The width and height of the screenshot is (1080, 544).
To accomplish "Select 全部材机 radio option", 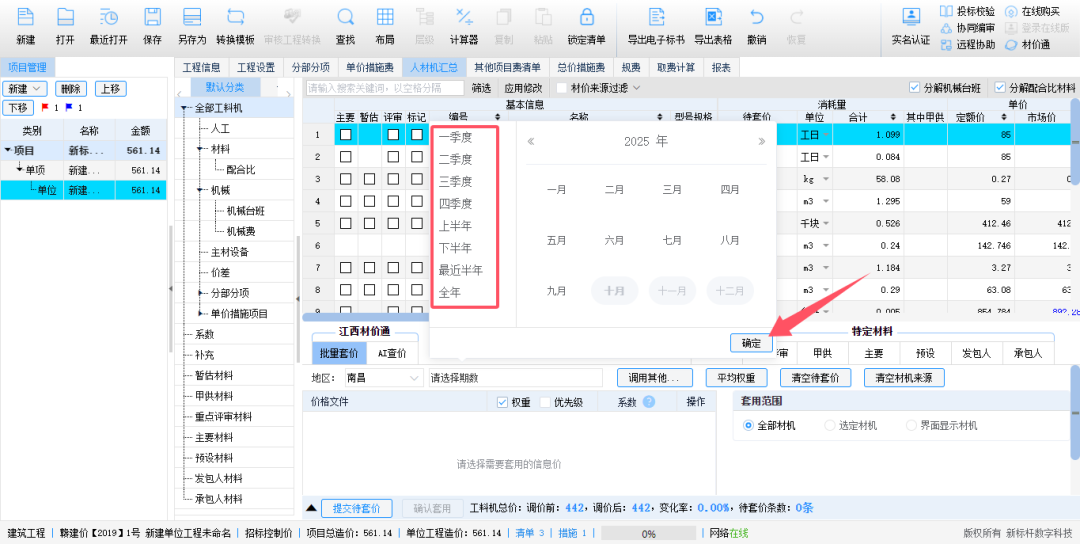I will pos(748,426).
